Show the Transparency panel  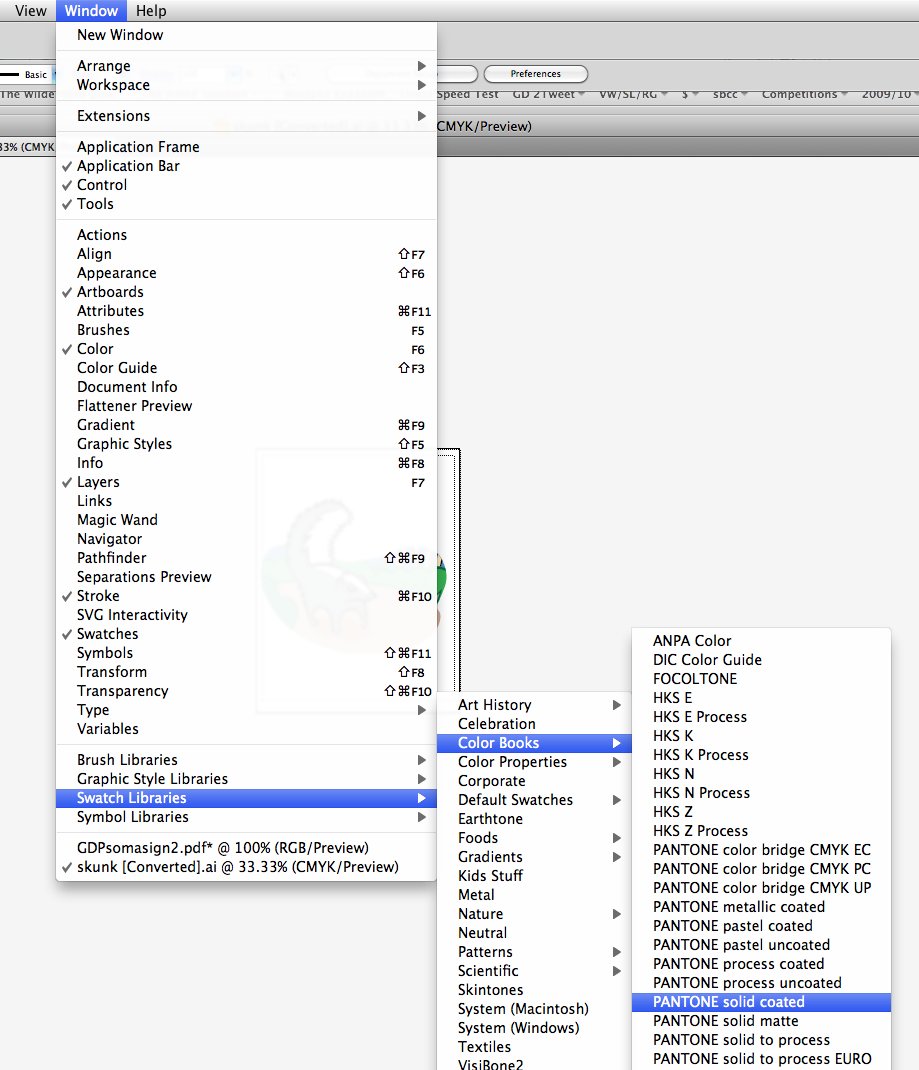(246, 691)
